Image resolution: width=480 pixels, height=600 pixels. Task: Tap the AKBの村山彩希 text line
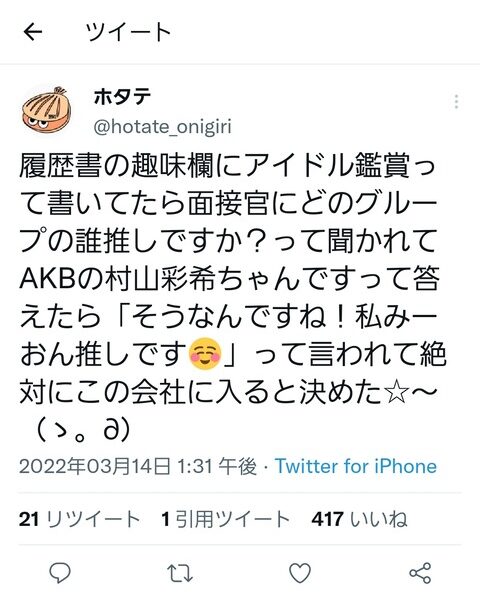pyautogui.click(x=229, y=279)
